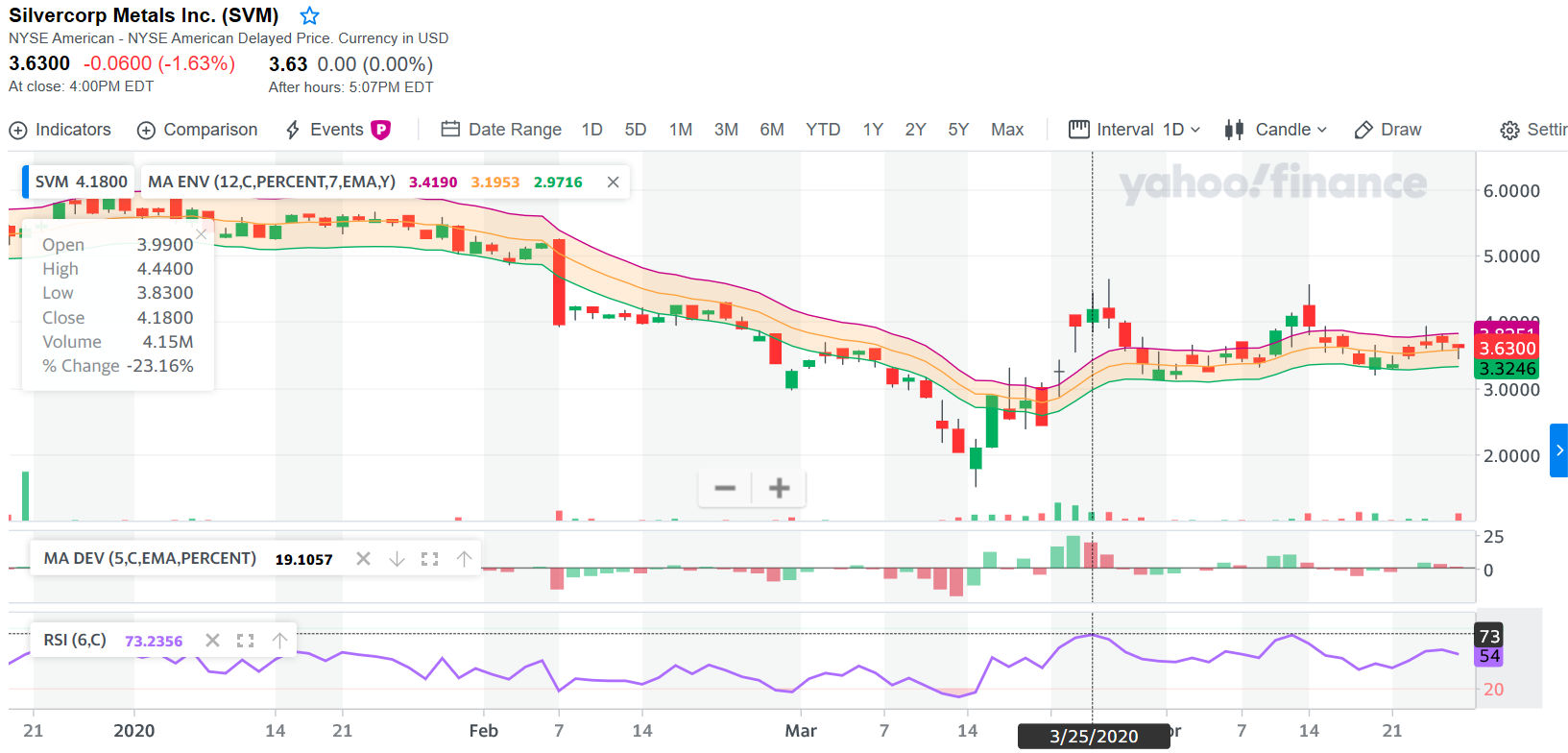
Task: Remove the RSI indicator panel
Action: point(213,640)
